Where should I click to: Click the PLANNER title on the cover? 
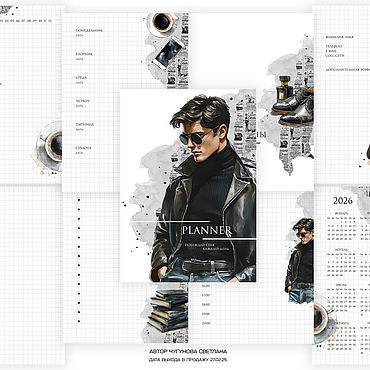[207, 231]
